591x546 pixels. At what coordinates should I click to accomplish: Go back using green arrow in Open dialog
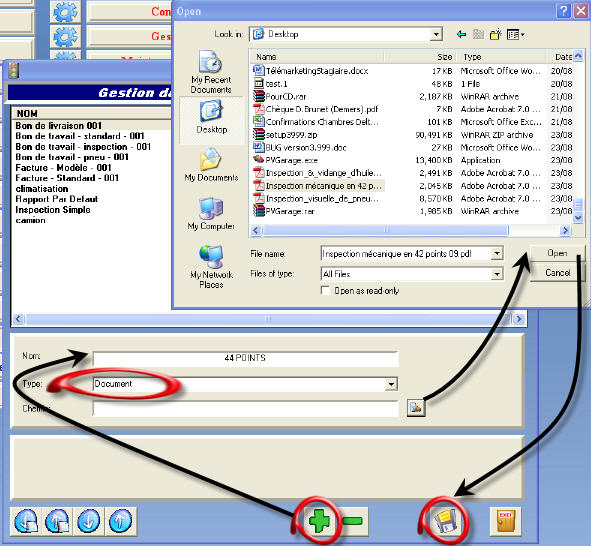[461, 35]
